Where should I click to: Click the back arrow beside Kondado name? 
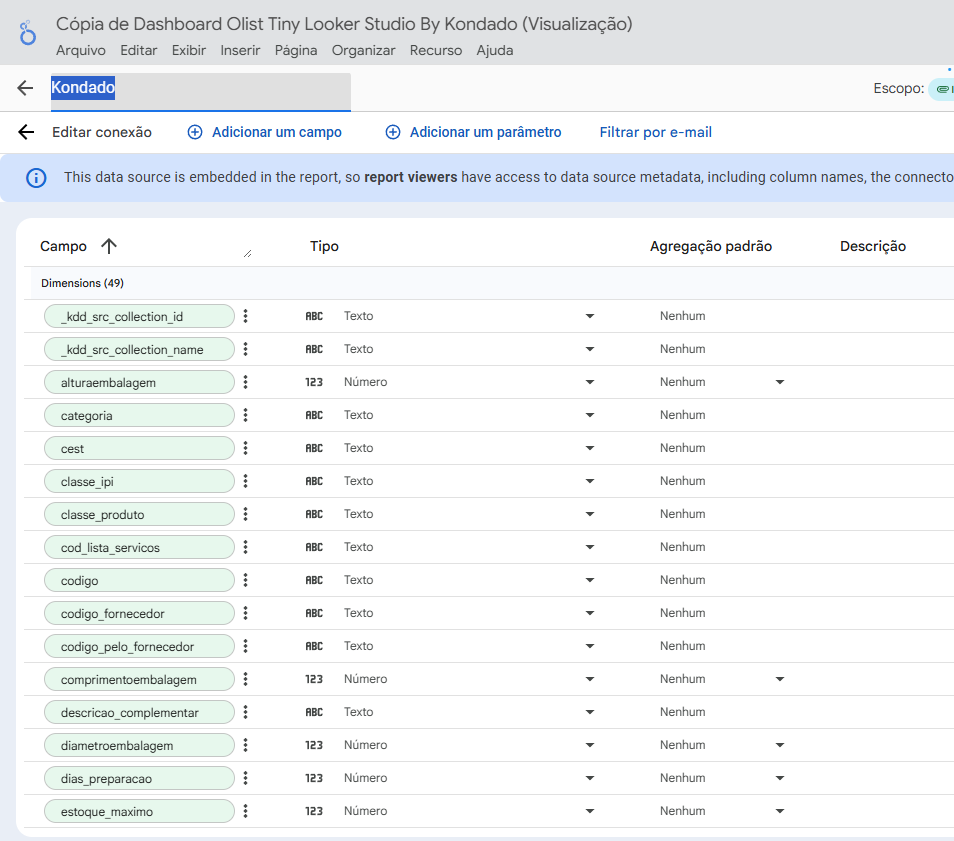[x=26, y=89]
